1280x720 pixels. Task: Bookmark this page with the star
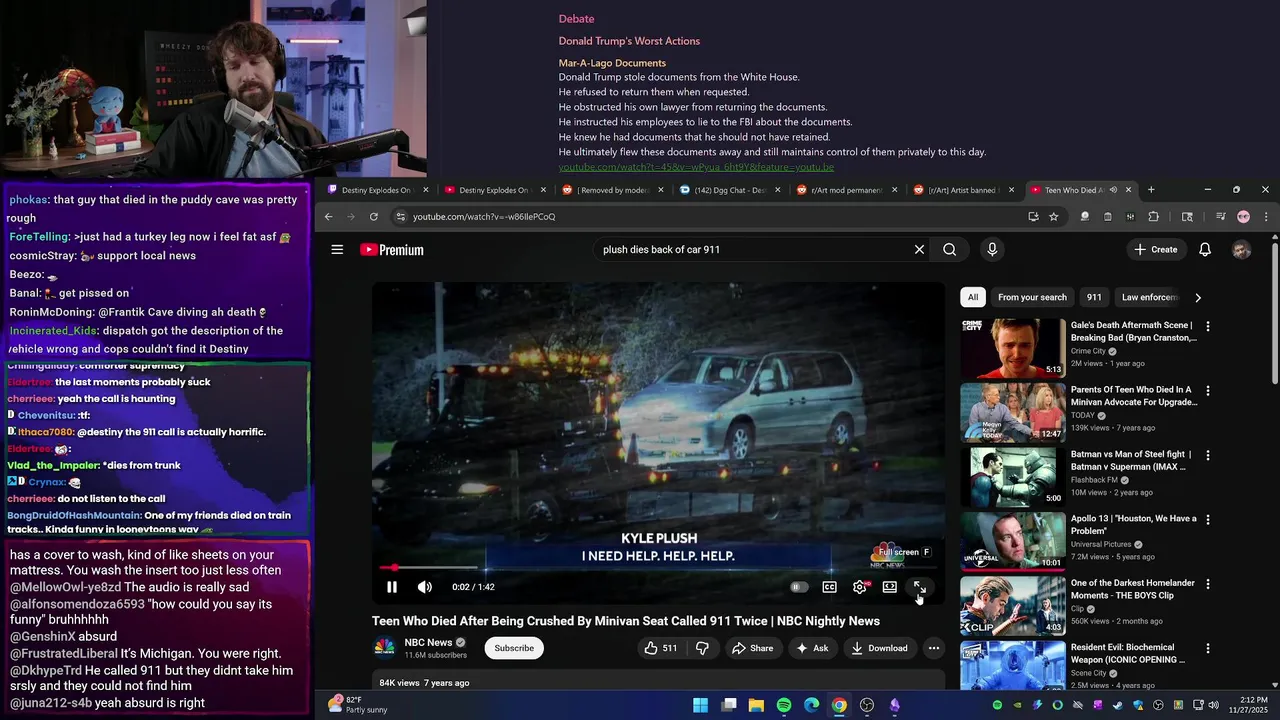pos(1053,217)
